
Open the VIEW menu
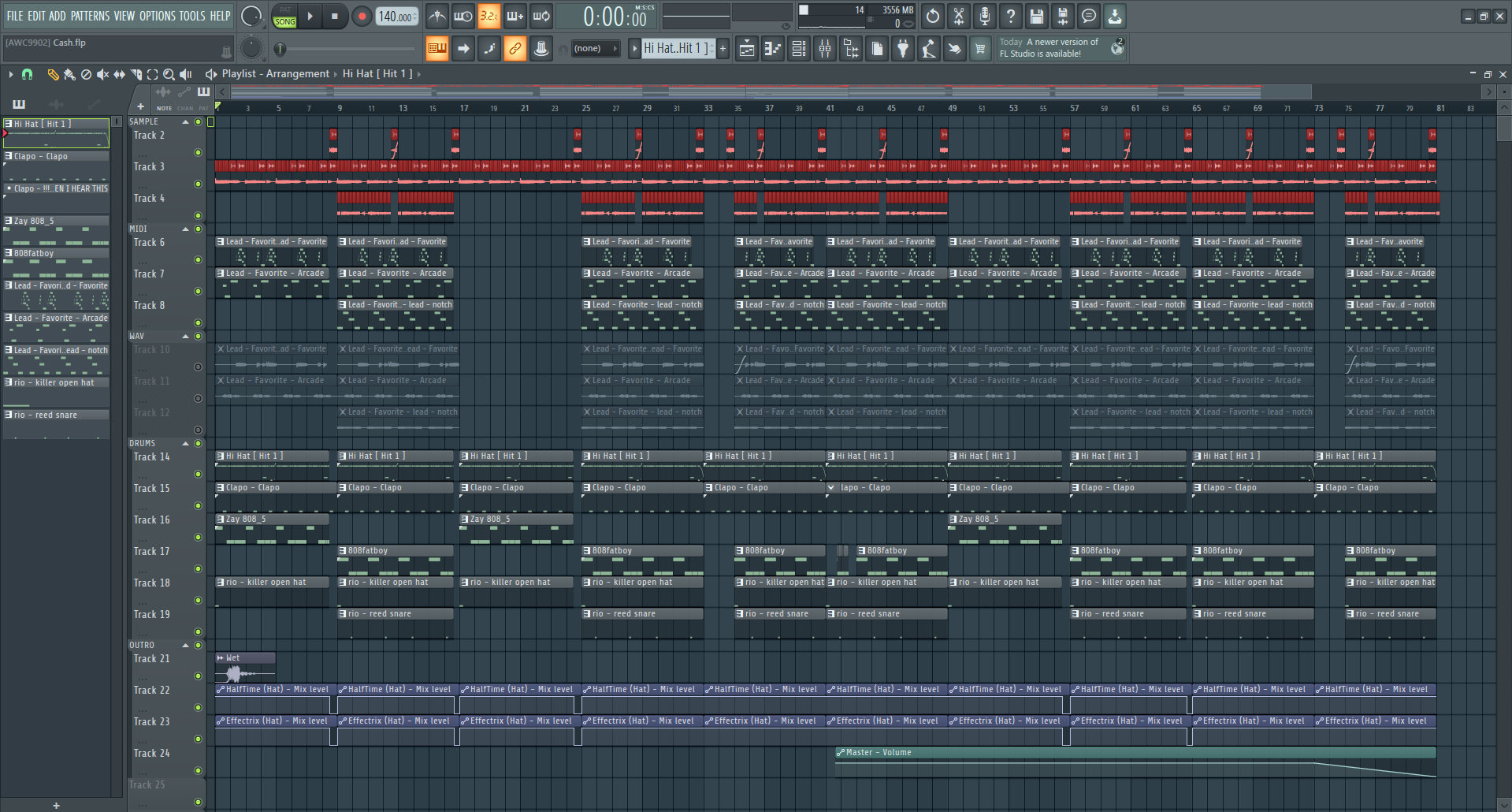pos(124,16)
